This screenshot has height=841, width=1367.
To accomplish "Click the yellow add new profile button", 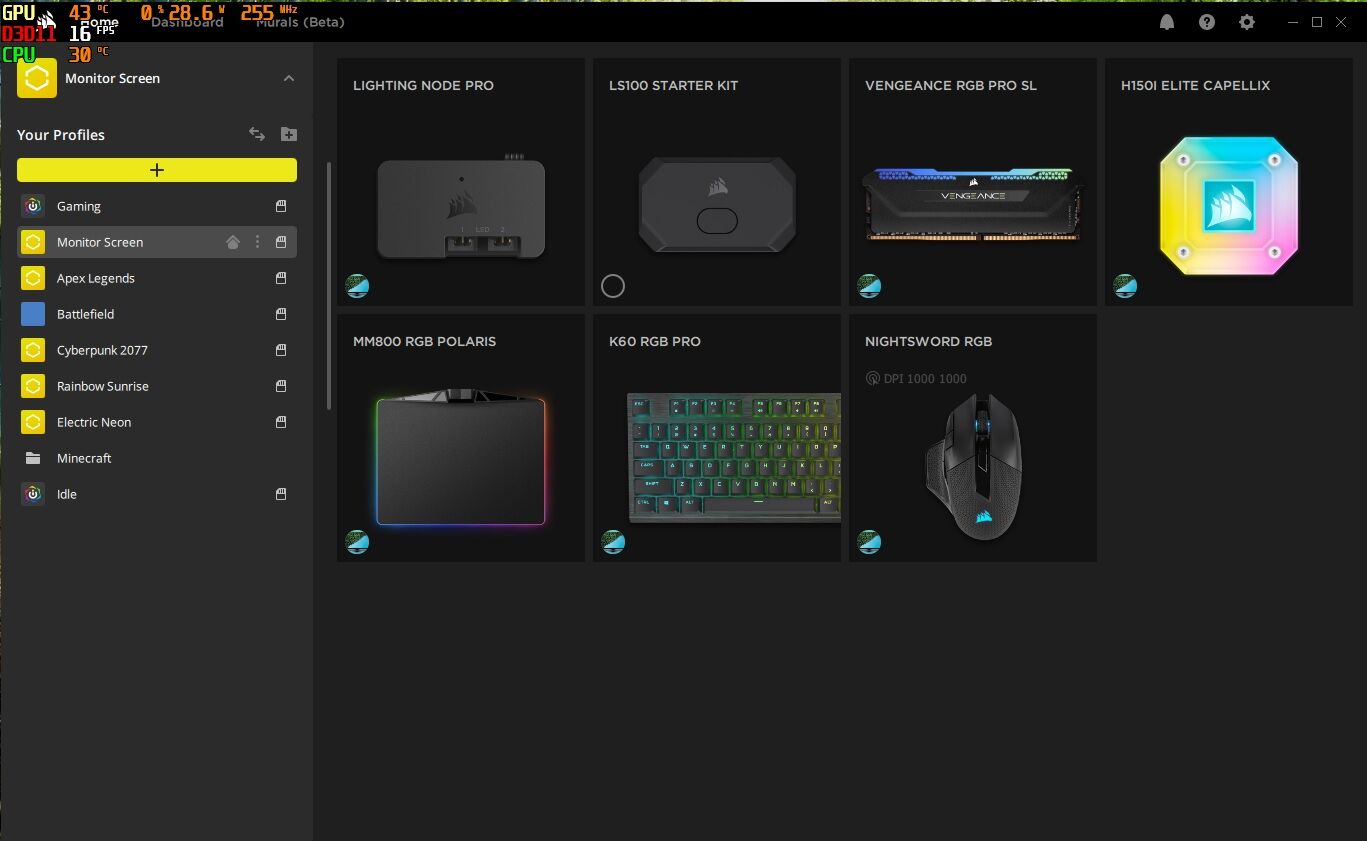I will [x=157, y=170].
